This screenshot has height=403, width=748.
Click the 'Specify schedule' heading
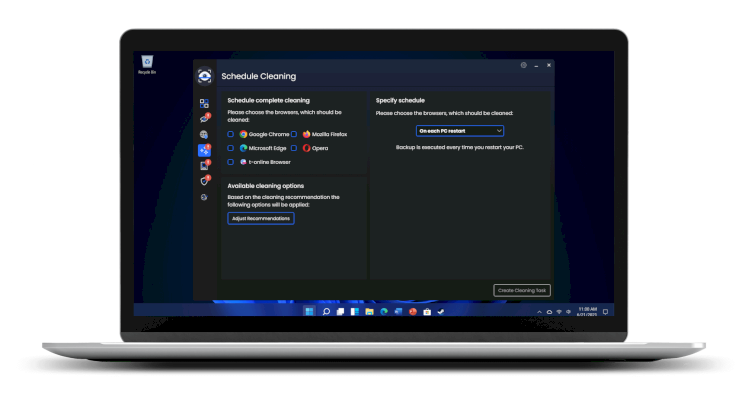[x=400, y=101]
